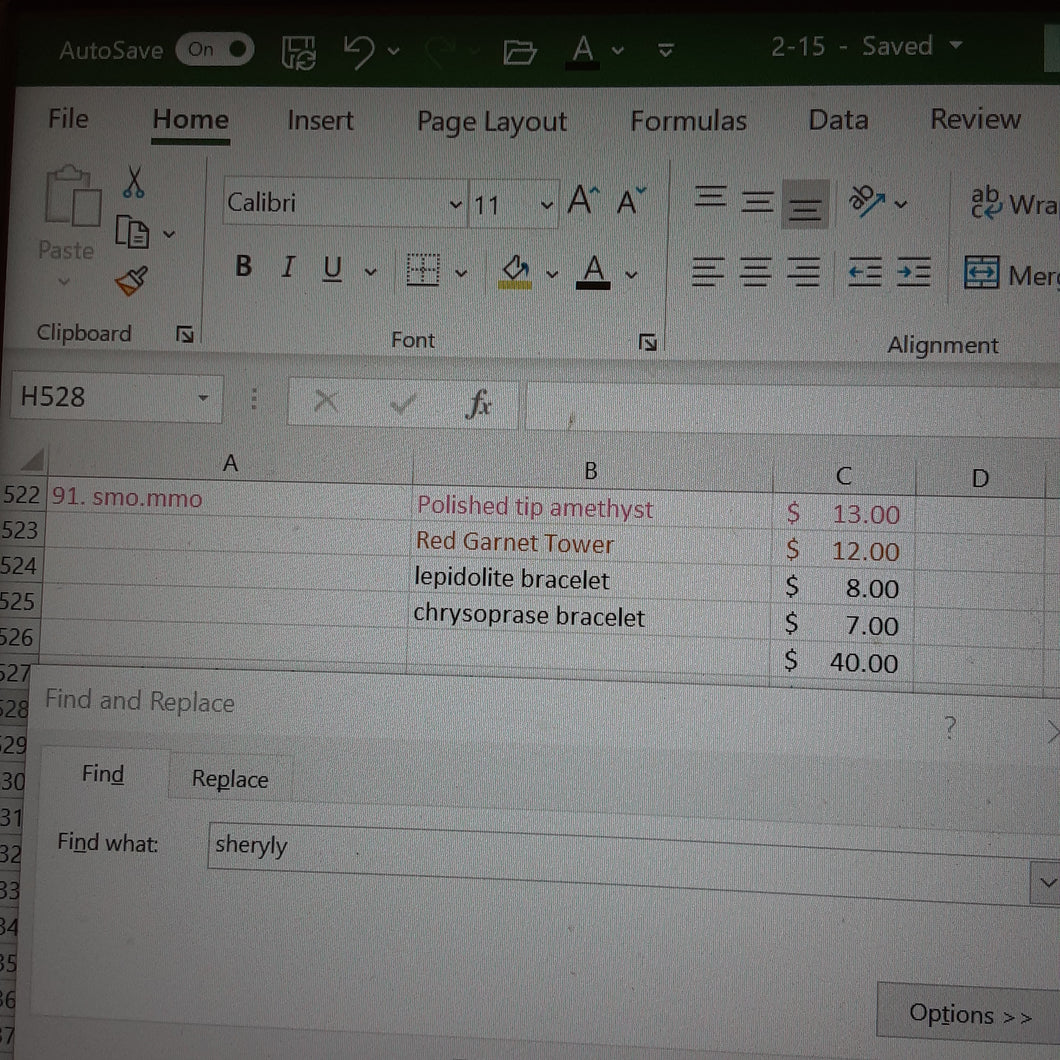The image size is (1060, 1060).
Task: Click the Orientation text angle icon
Action: click(x=866, y=201)
